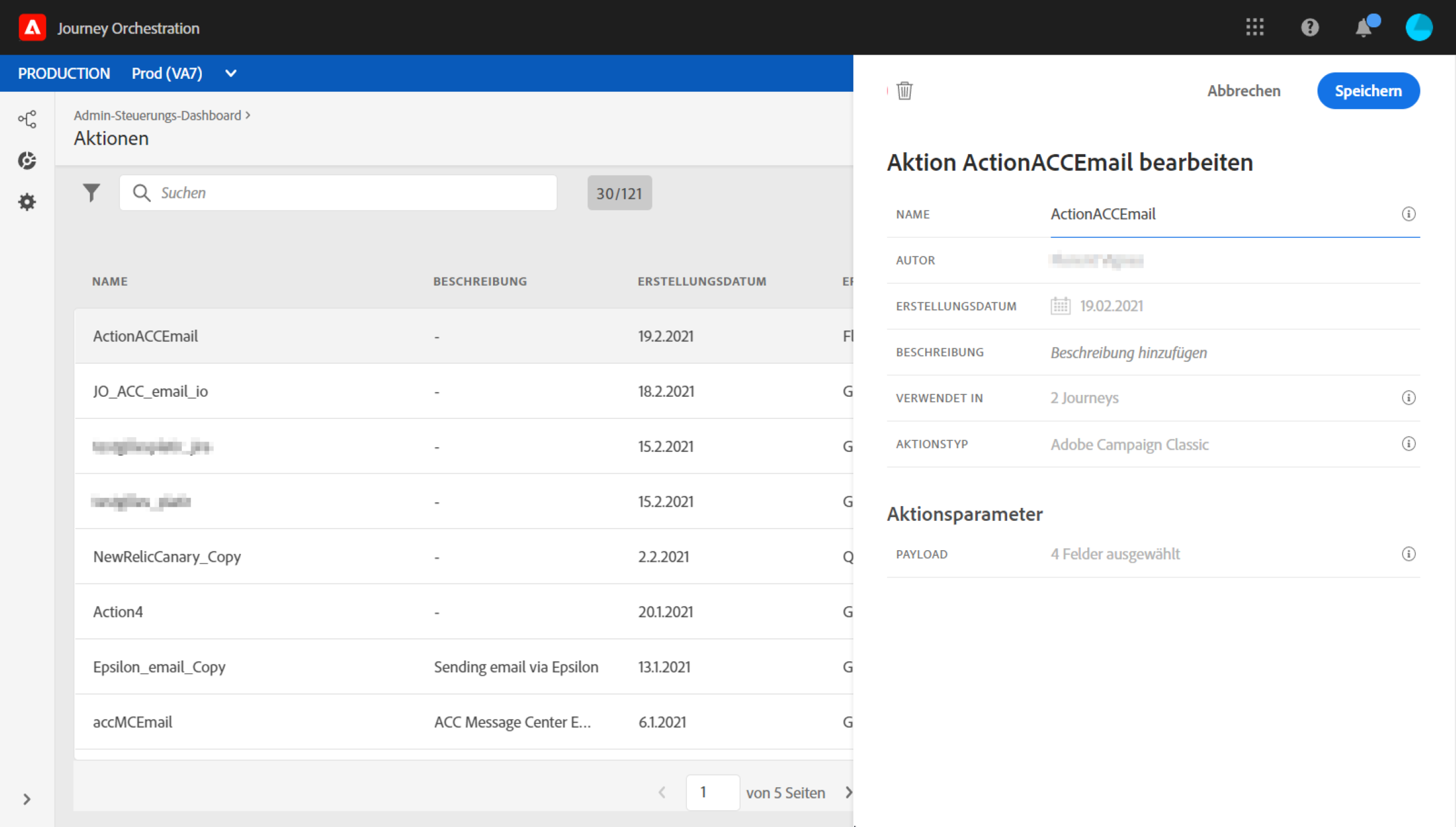
Task: Open journeys icon in left sidebar
Action: click(27, 119)
